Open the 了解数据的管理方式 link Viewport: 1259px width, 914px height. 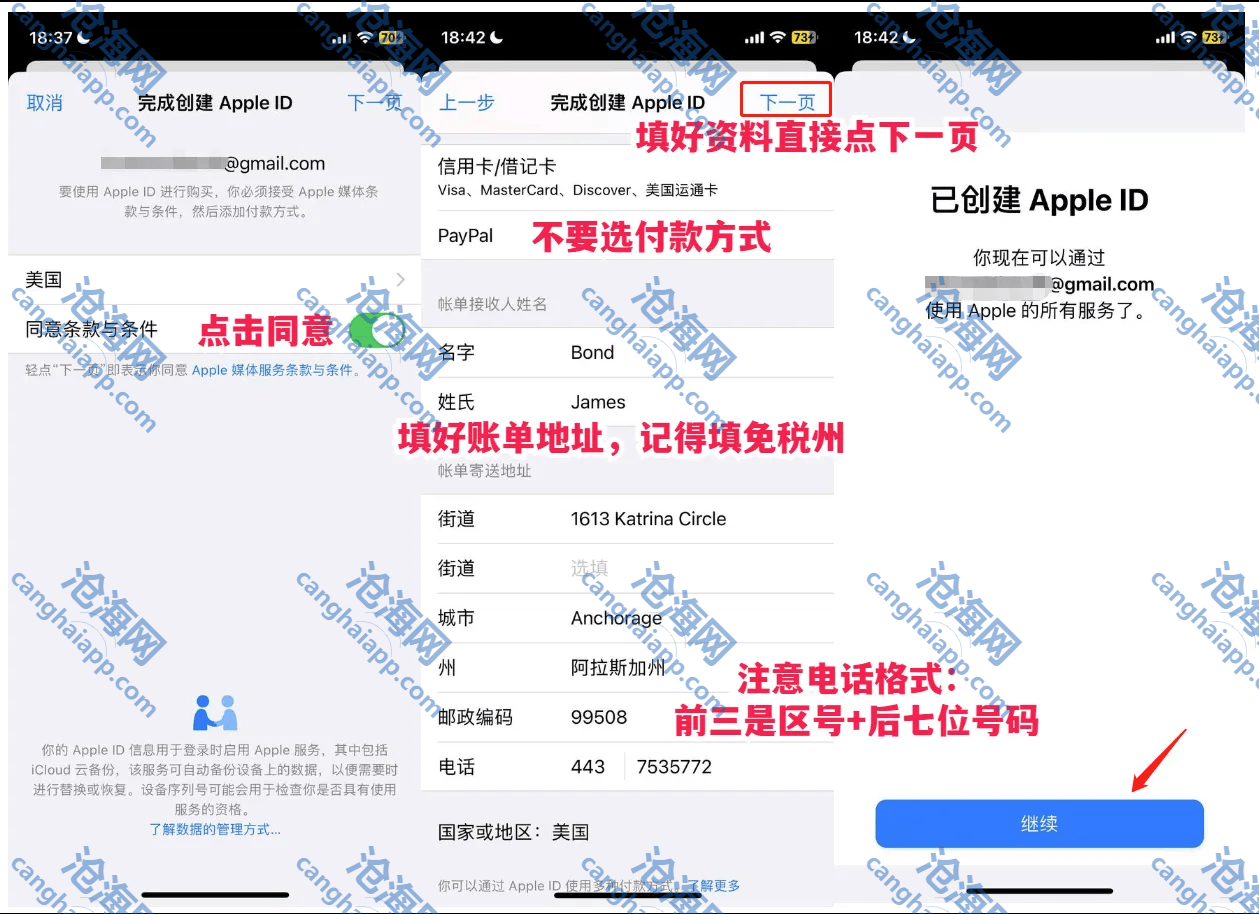[x=215, y=829]
